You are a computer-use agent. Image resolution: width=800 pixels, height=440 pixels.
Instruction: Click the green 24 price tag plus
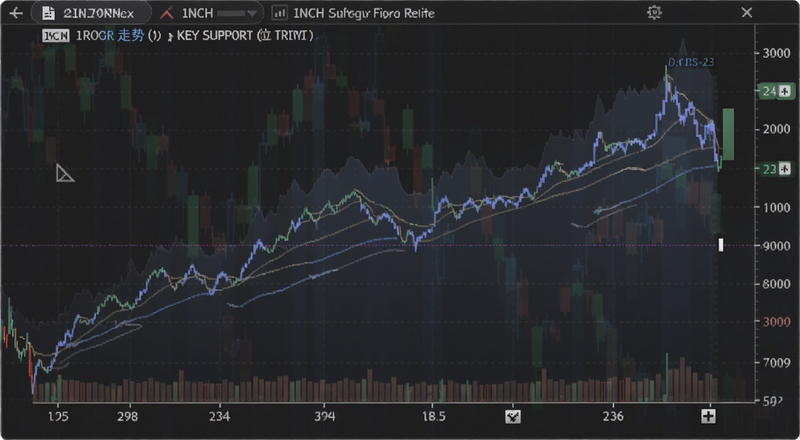pos(785,91)
